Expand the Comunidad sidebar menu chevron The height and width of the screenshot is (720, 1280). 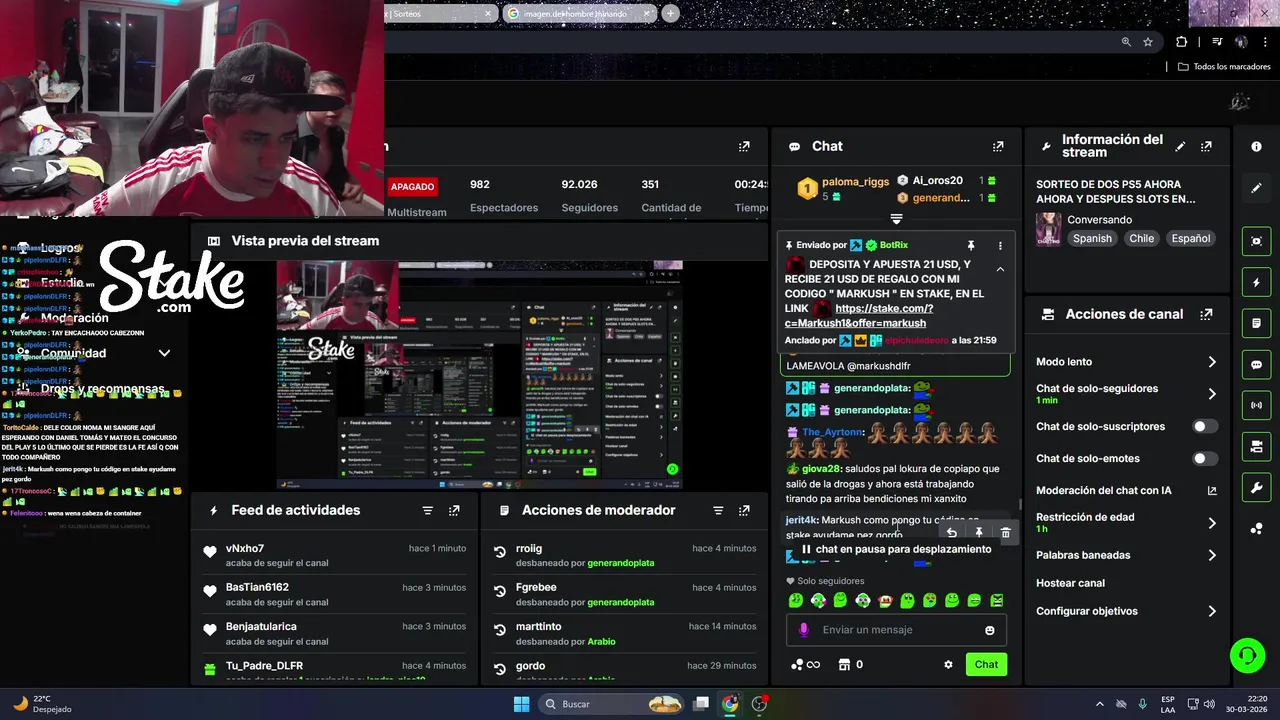click(164, 353)
